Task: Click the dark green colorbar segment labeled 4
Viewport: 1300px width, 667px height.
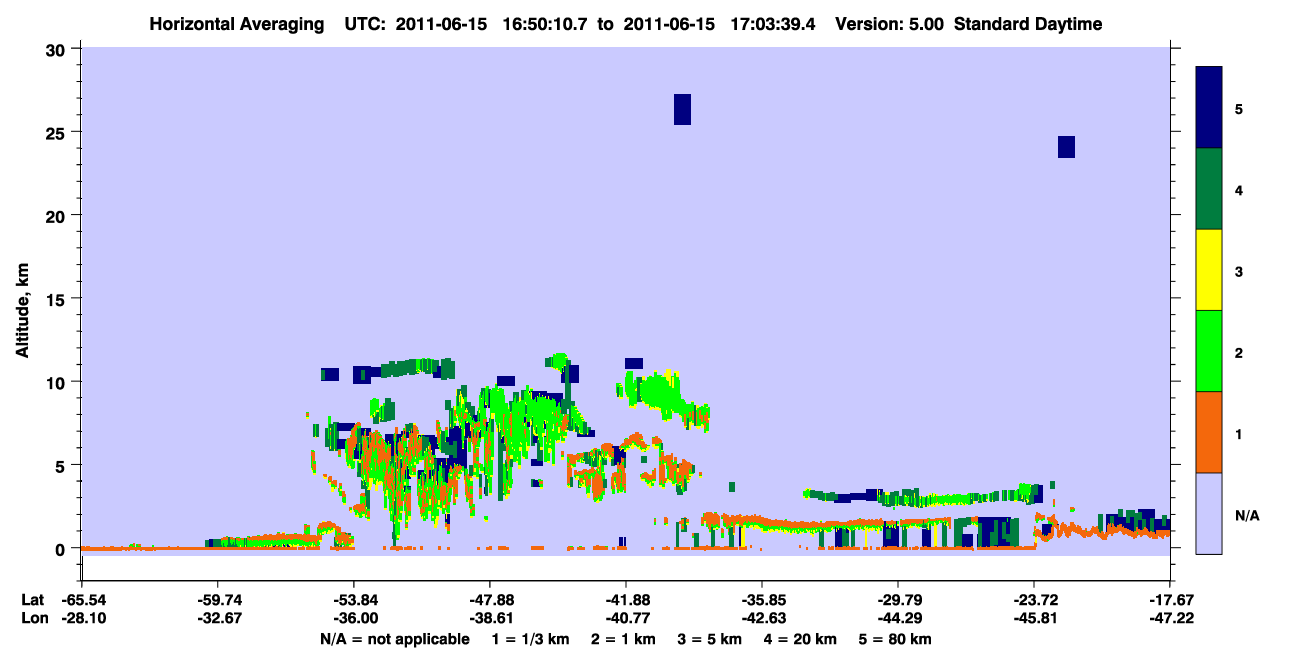Action: click(1209, 189)
